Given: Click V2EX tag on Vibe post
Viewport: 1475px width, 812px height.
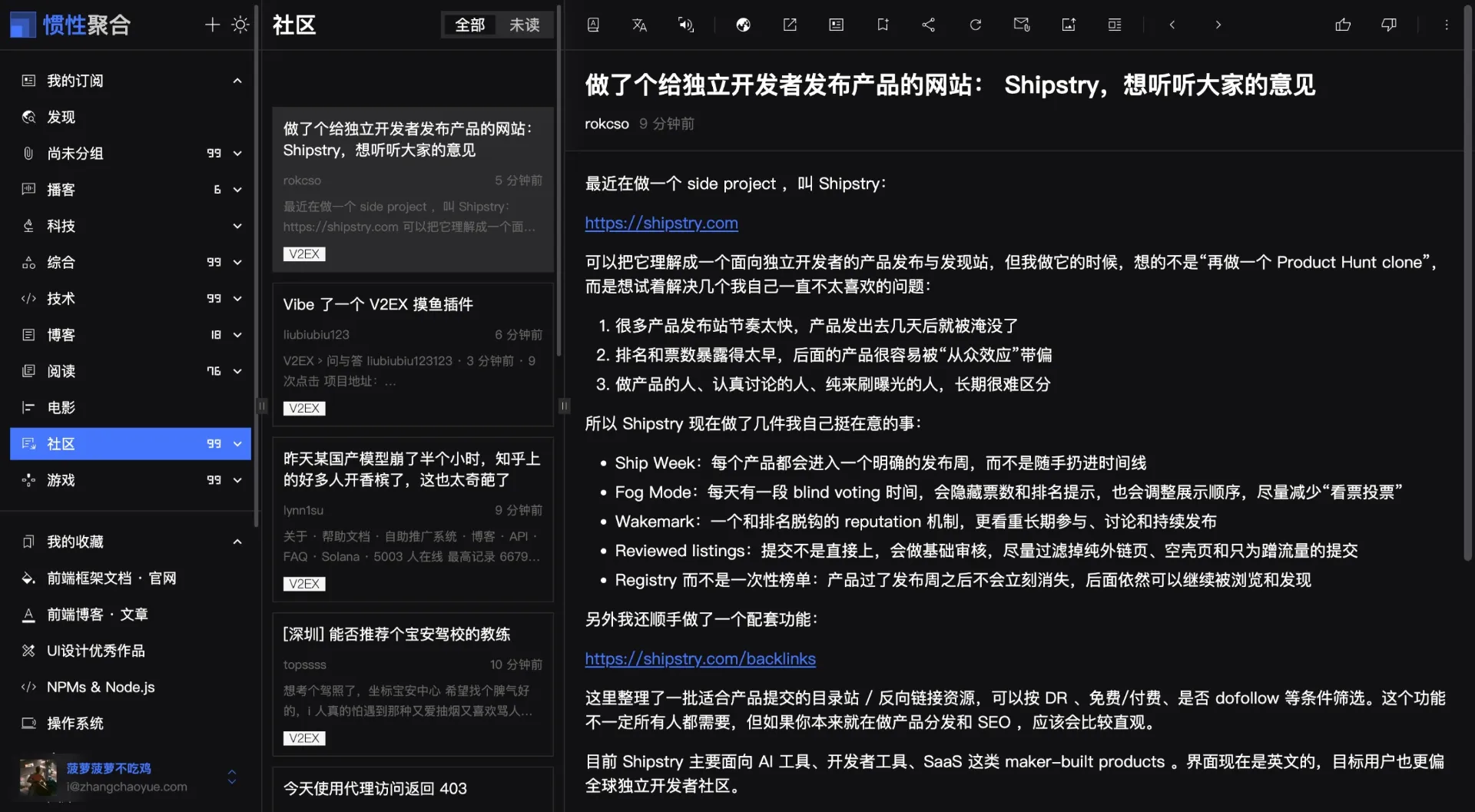Looking at the screenshot, I should tap(304, 408).
